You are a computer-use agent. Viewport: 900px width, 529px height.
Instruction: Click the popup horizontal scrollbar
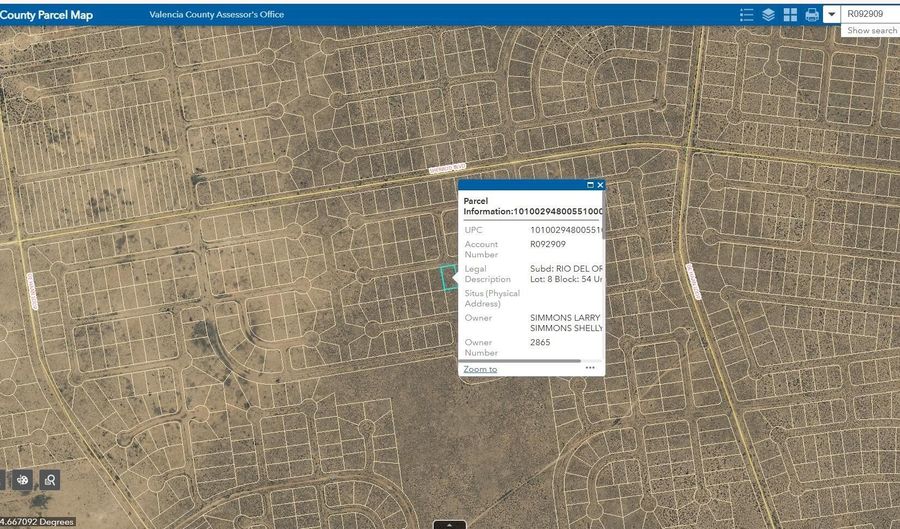pyautogui.click(x=519, y=361)
